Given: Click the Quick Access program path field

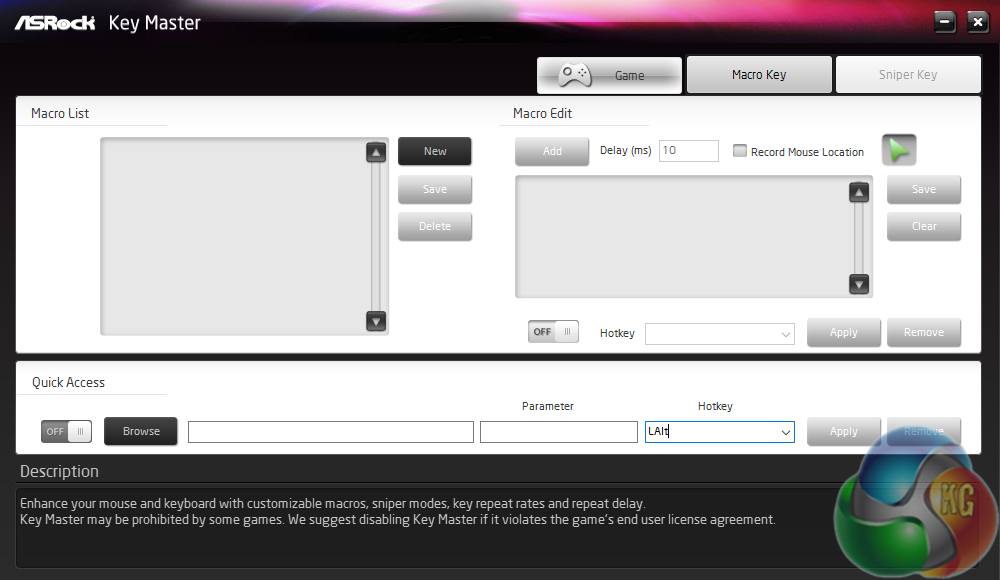Looking at the screenshot, I should pyautogui.click(x=331, y=432).
